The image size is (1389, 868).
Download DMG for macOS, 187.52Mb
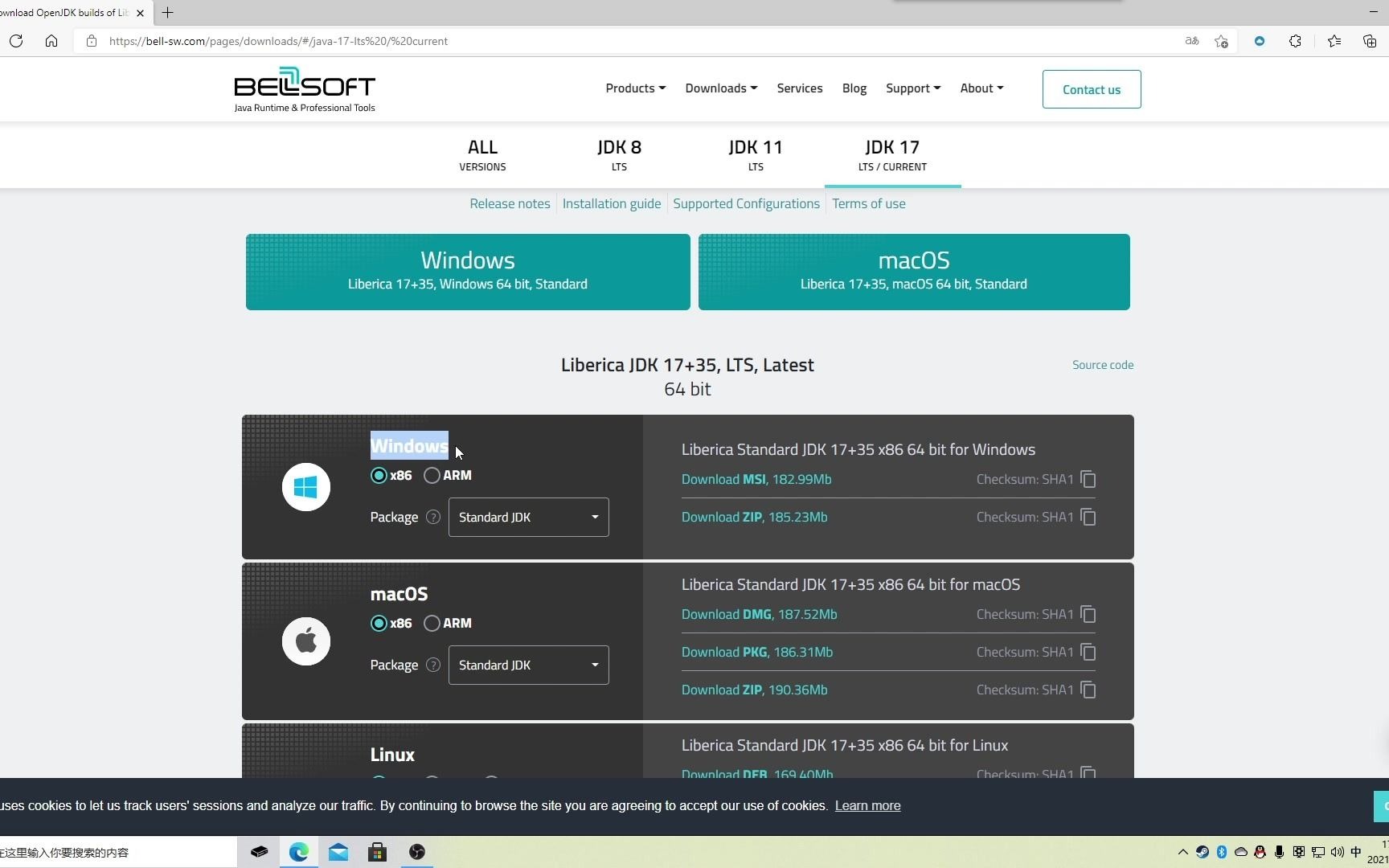point(760,614)
